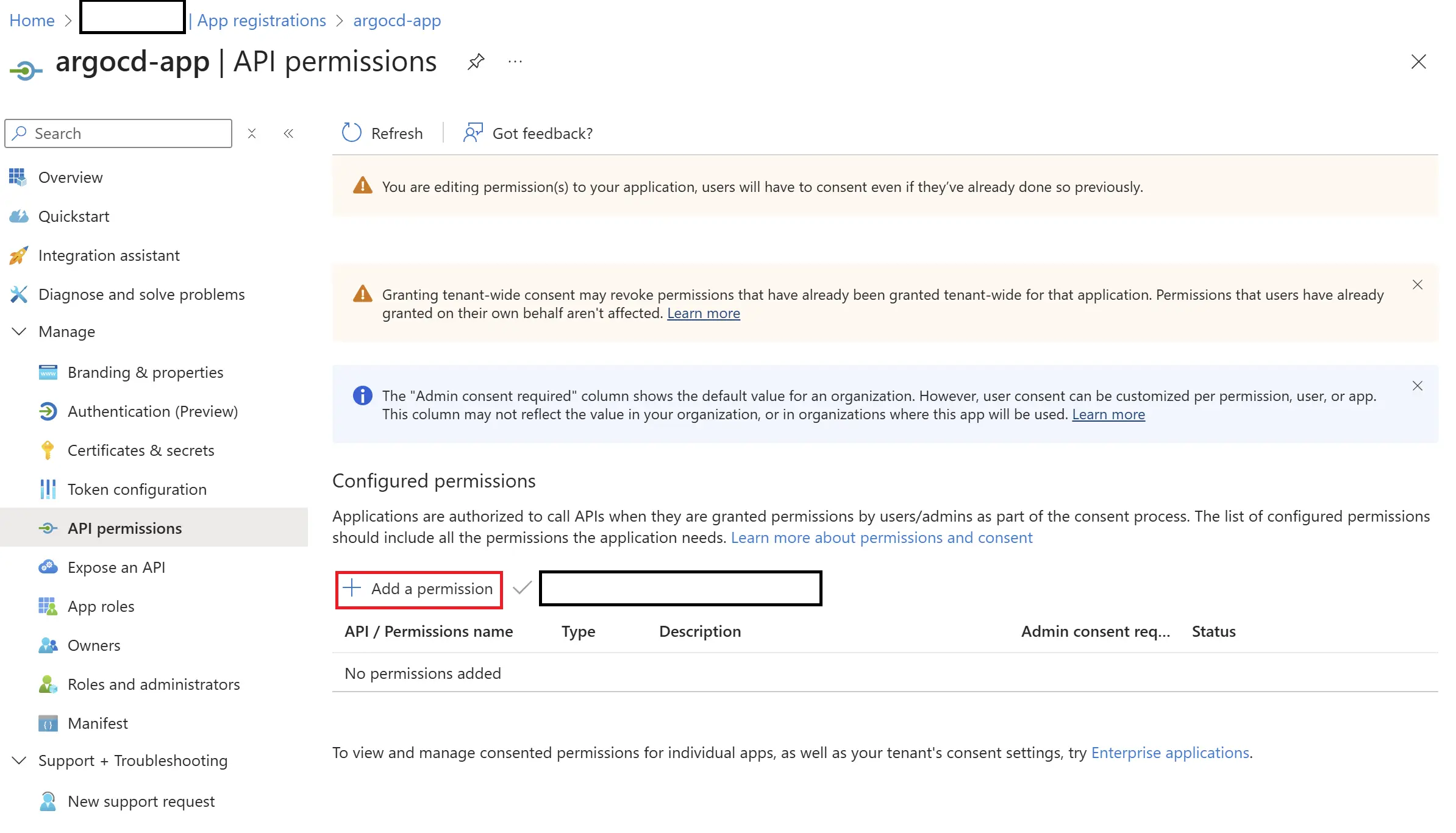Click the Manifest icon
Viewport: 1456px width, 833px height.
click(x=48, y=723)
